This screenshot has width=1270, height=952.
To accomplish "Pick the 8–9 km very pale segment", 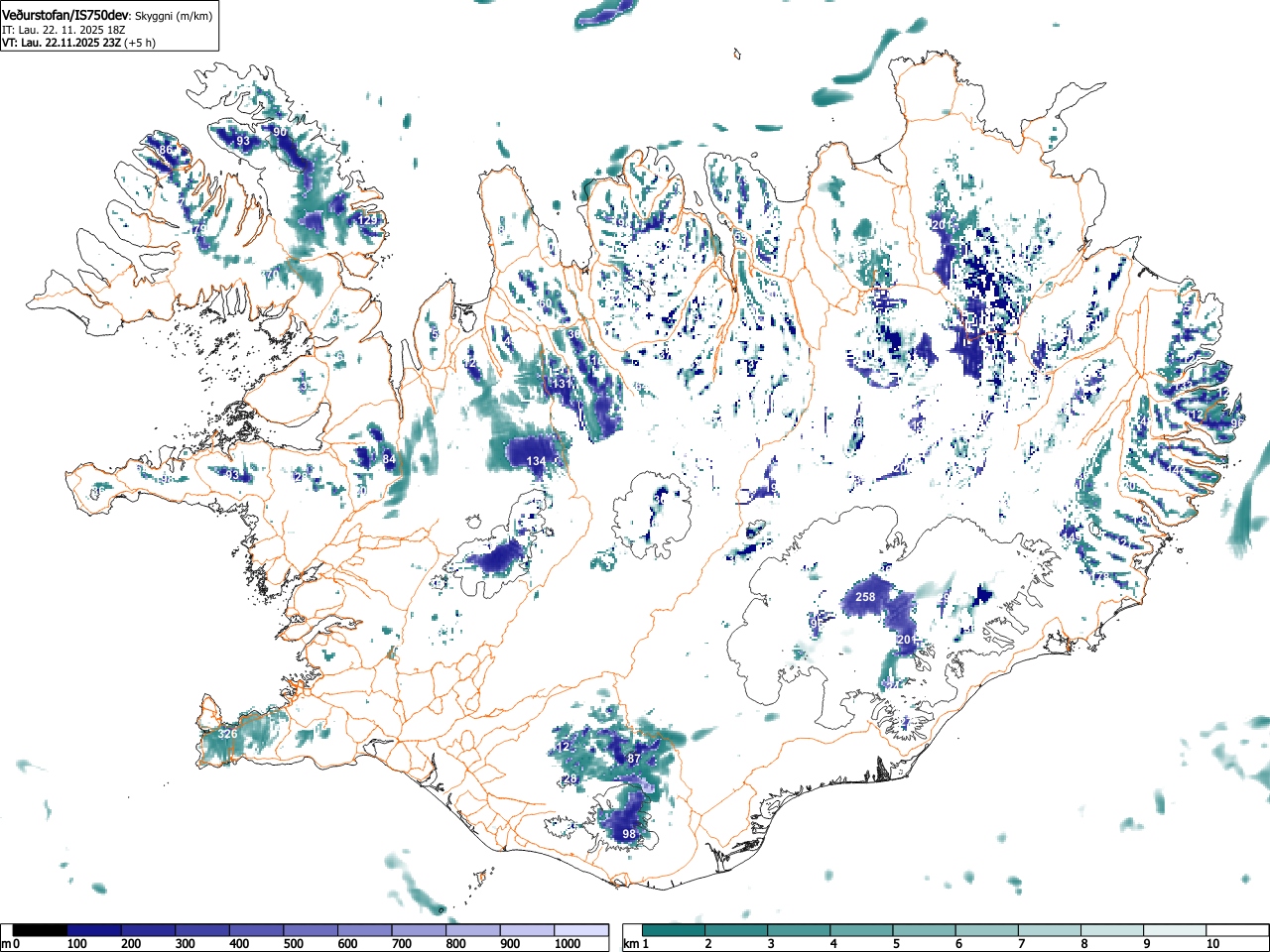I will click(x=1112, y=930).
